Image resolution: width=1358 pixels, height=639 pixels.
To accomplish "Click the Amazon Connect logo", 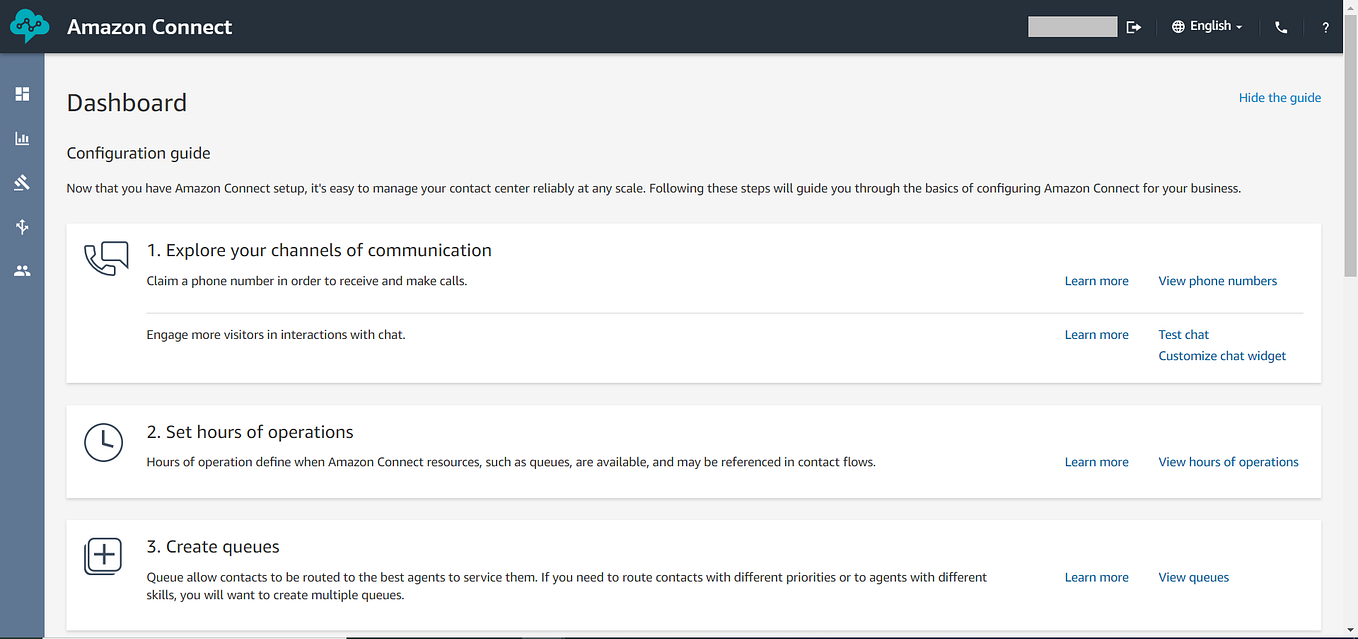I will [x=28, y=26].
